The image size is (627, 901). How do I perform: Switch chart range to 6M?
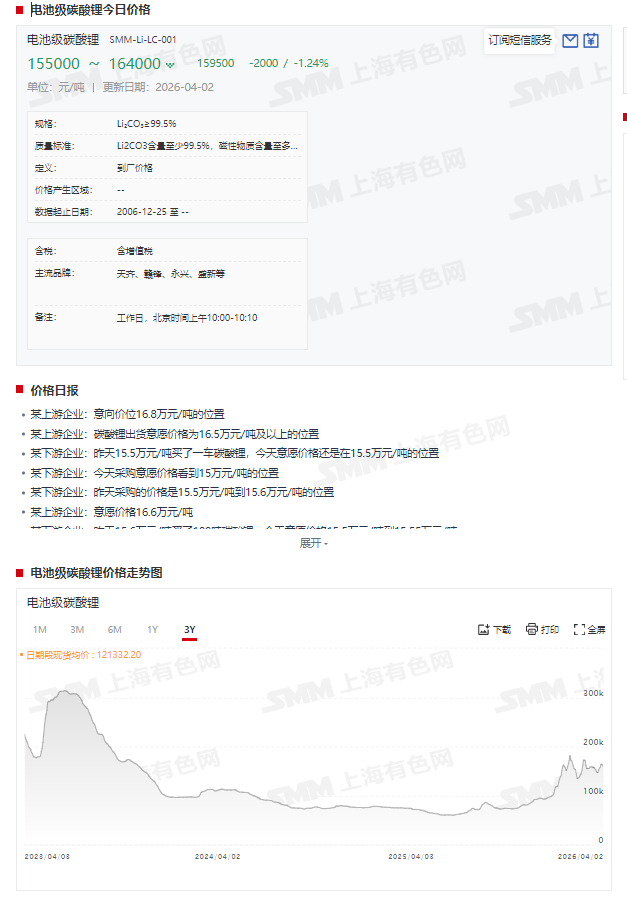pyautogui.click(x=114, y=630)
